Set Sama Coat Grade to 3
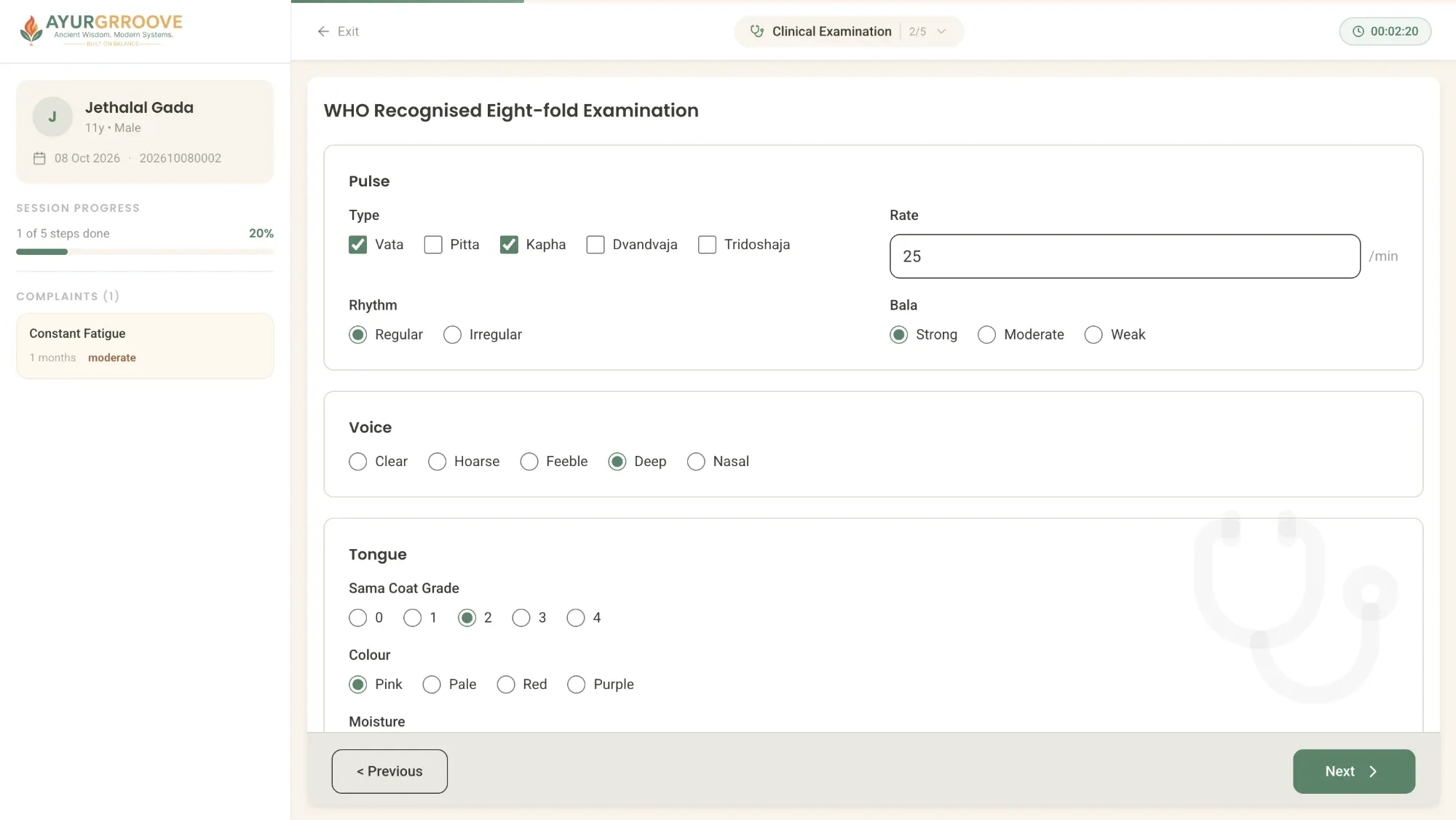Image resolution: width=1456 pixels, height=820 pixels. (521, 618)
